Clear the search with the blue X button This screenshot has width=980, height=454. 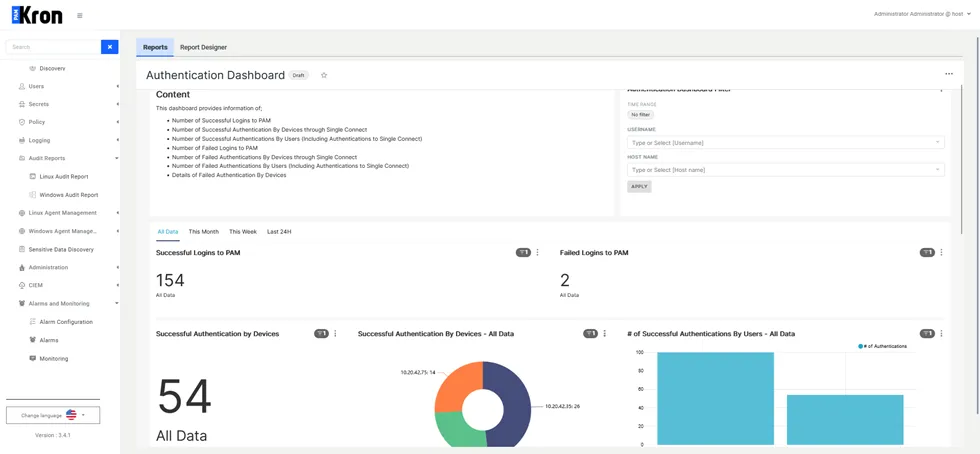109,47
